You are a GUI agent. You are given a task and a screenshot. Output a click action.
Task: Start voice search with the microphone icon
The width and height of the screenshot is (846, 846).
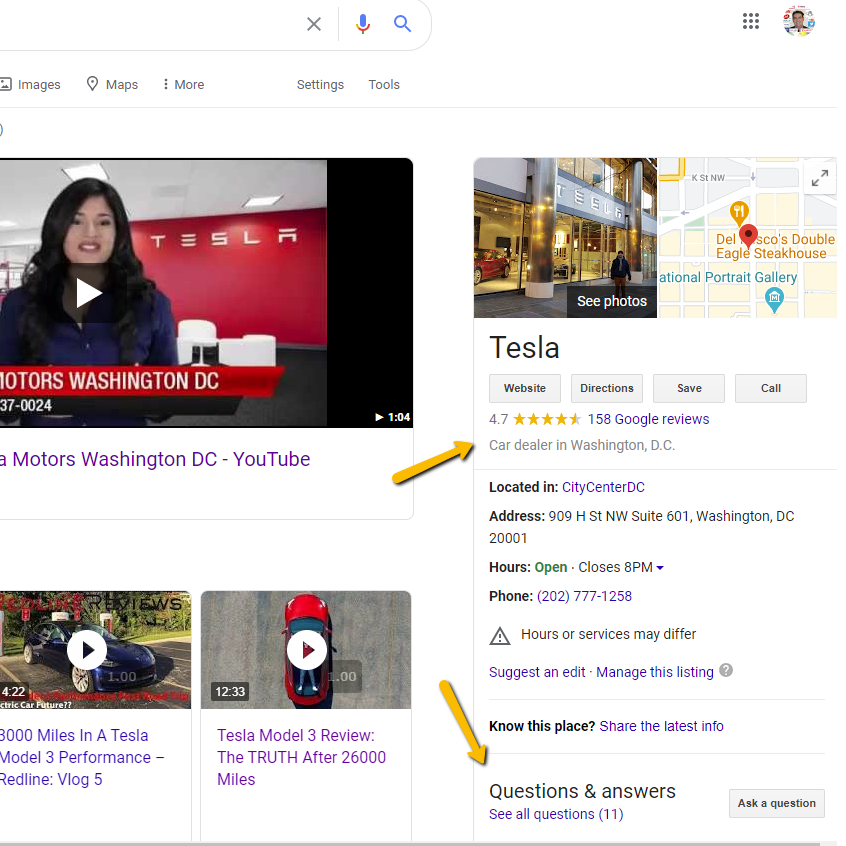click(363, 24)
